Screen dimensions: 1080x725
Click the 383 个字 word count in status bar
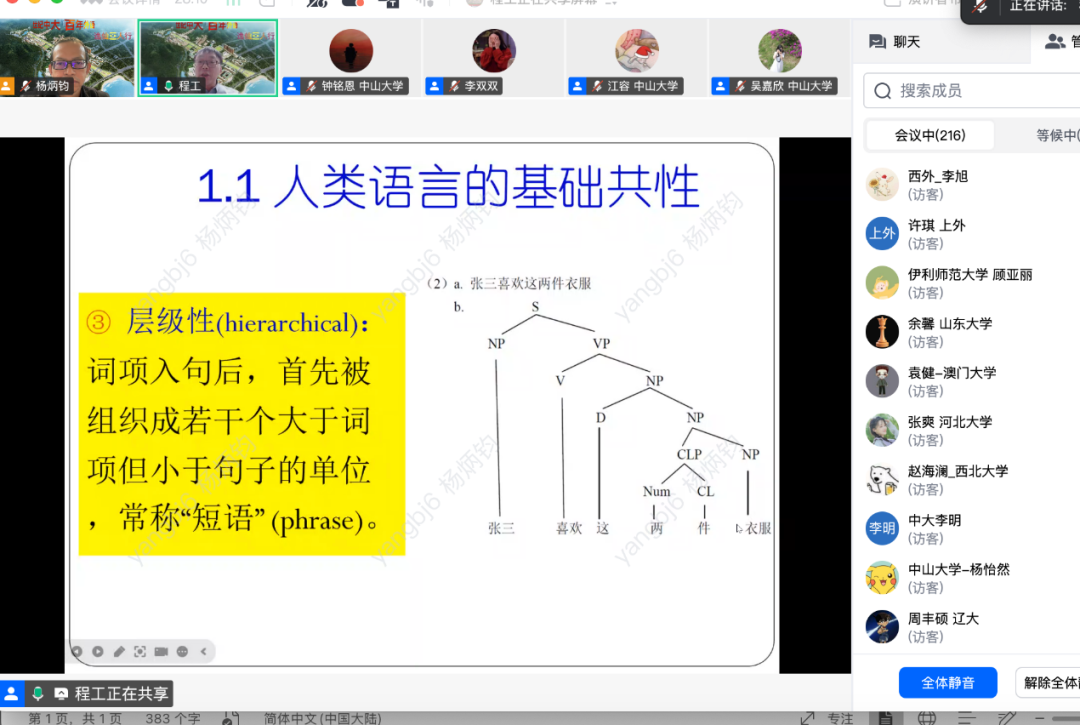(x=173, y=718)
